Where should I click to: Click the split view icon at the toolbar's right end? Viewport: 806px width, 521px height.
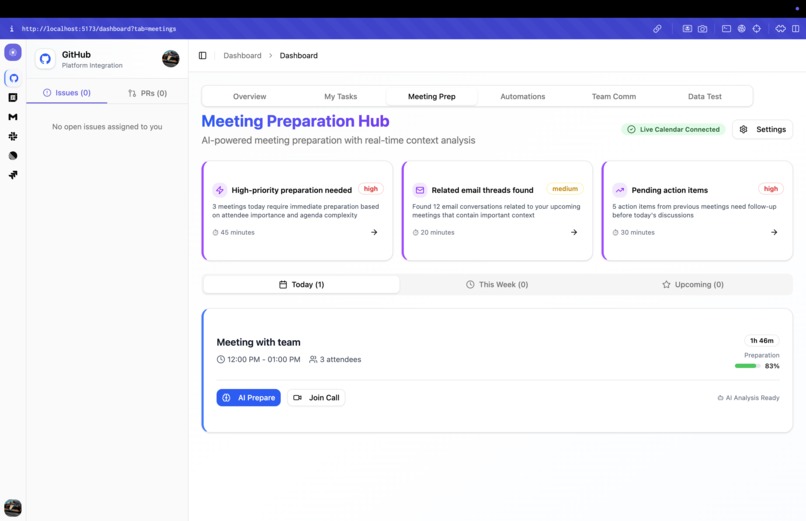[x=796, y=29]
